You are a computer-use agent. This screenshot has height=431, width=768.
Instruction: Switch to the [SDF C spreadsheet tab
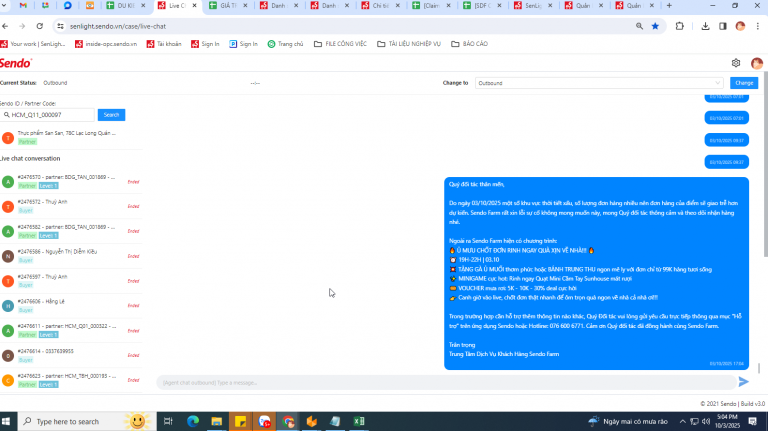click(482, 5)
